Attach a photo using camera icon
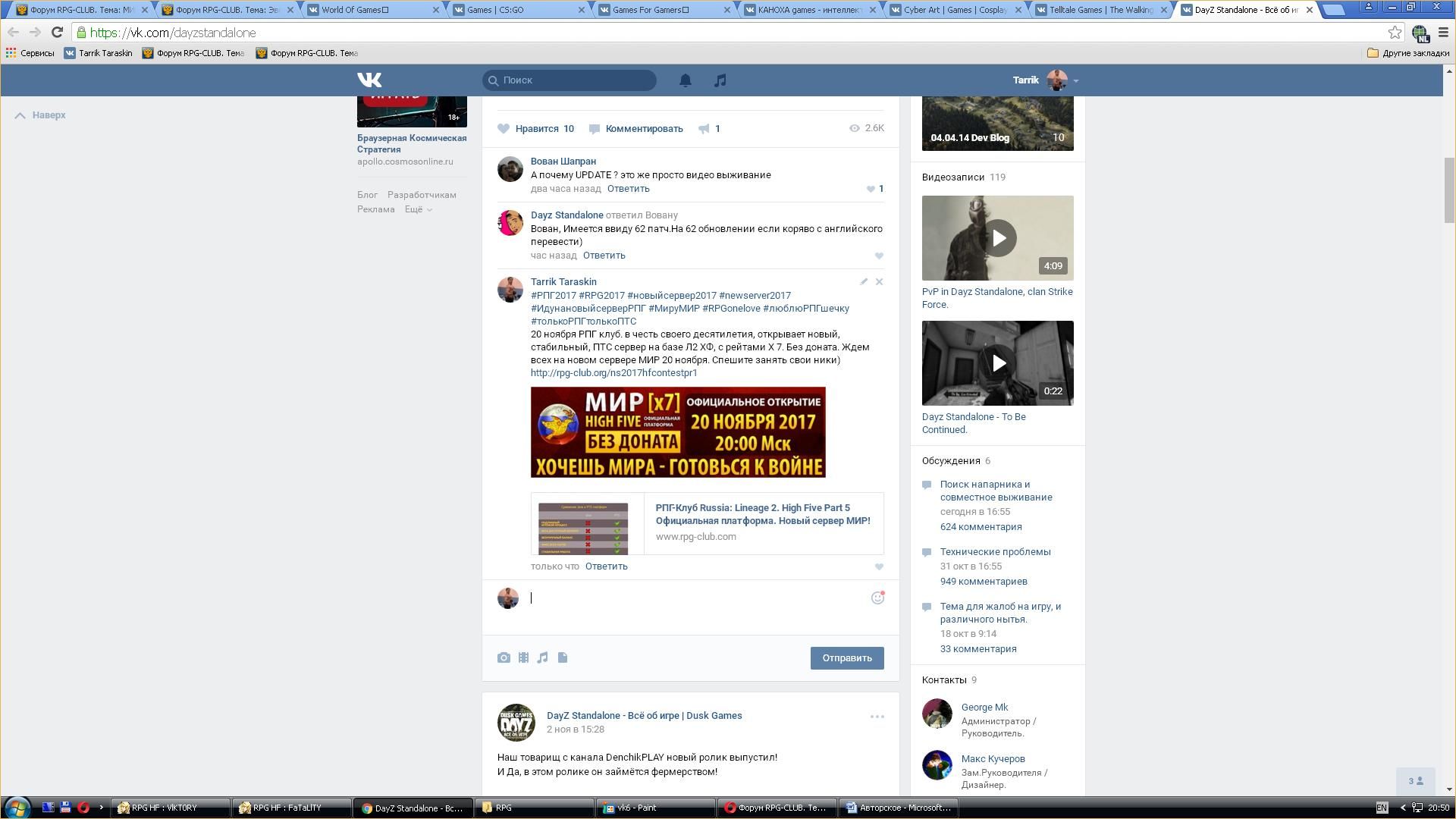 click(504, 658)
